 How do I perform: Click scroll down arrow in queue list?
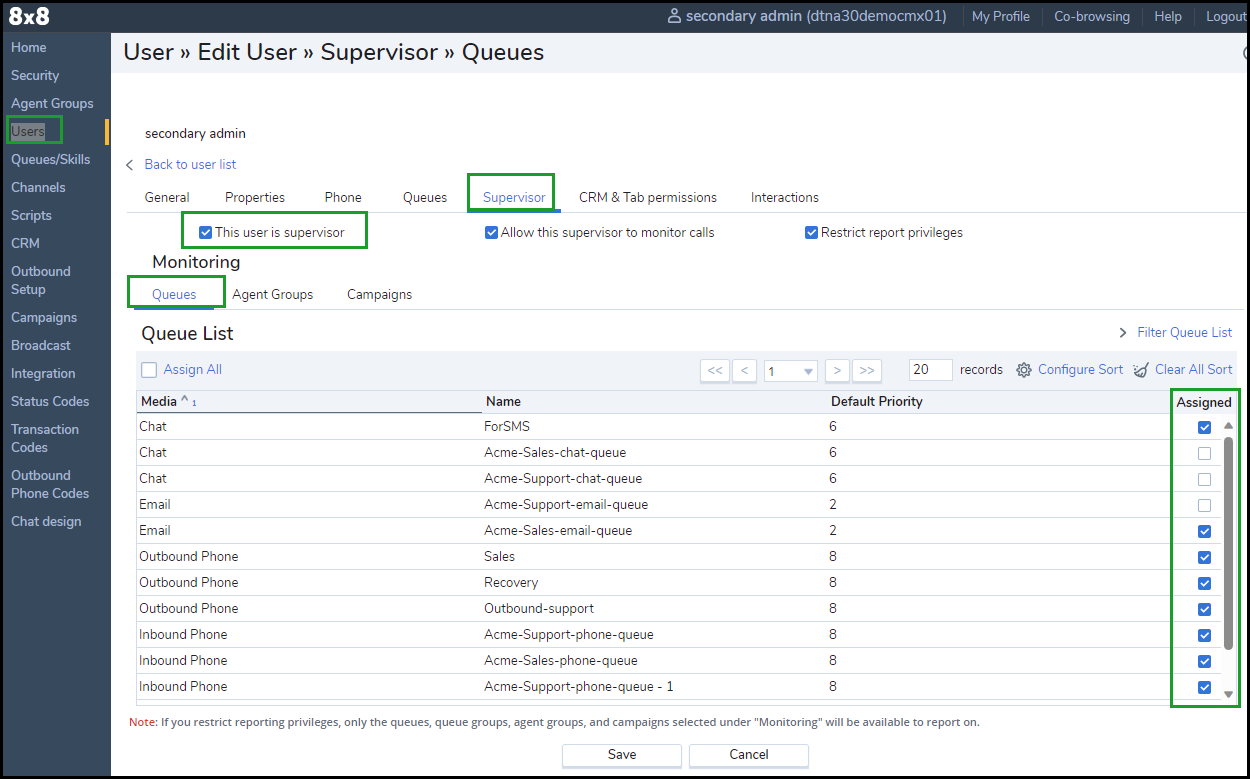[1228, 694]
